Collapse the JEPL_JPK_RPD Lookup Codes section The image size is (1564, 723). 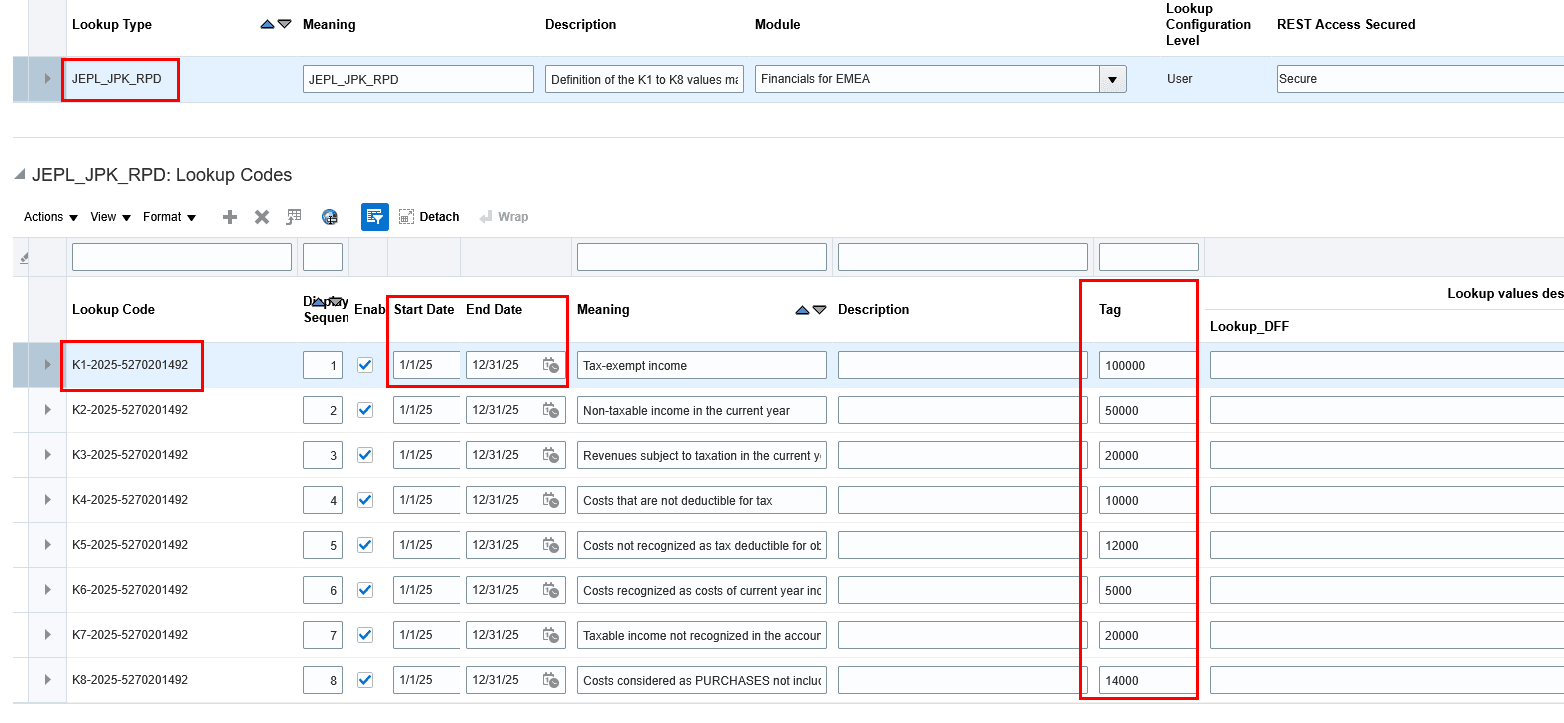20,176
